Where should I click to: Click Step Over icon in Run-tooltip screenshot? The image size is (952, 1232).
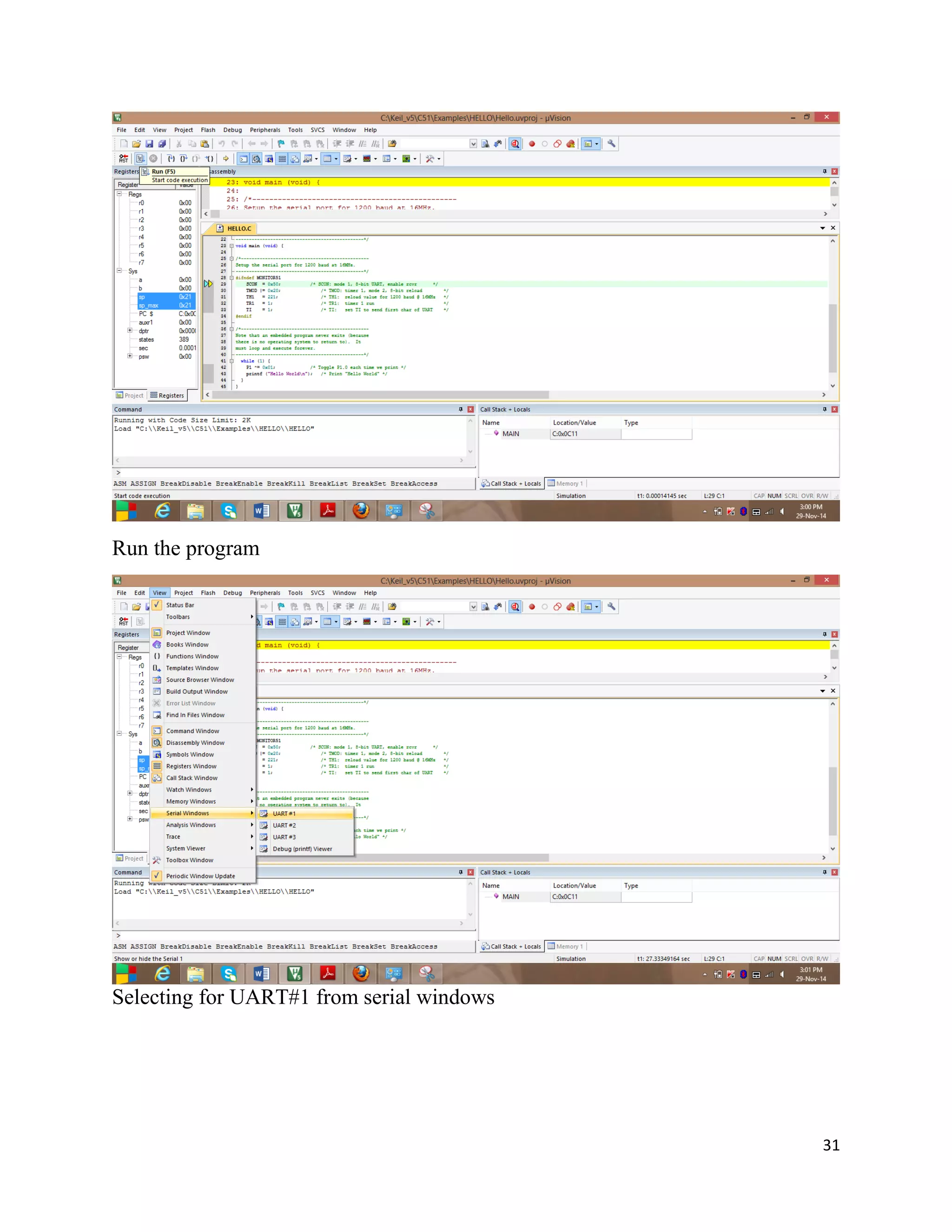tap(183, 159)
